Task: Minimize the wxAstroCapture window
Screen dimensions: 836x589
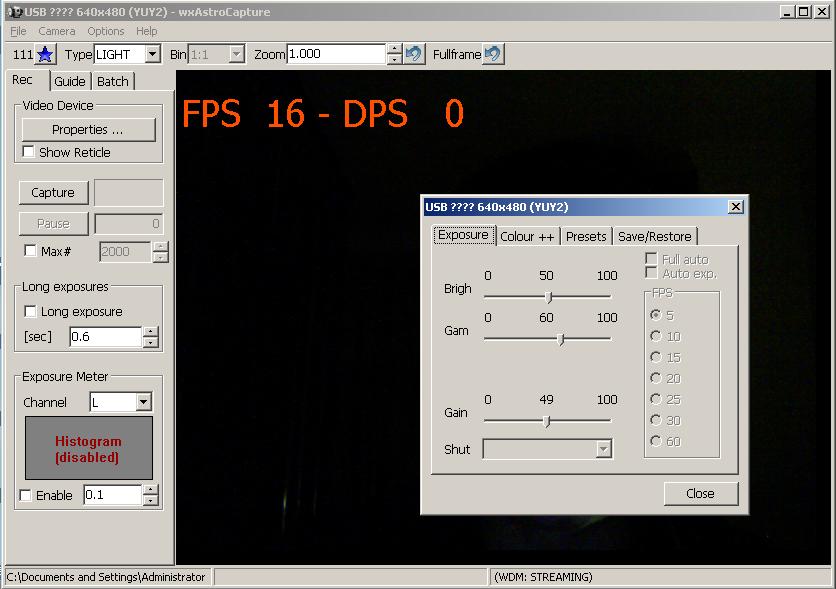Action: 787,12
